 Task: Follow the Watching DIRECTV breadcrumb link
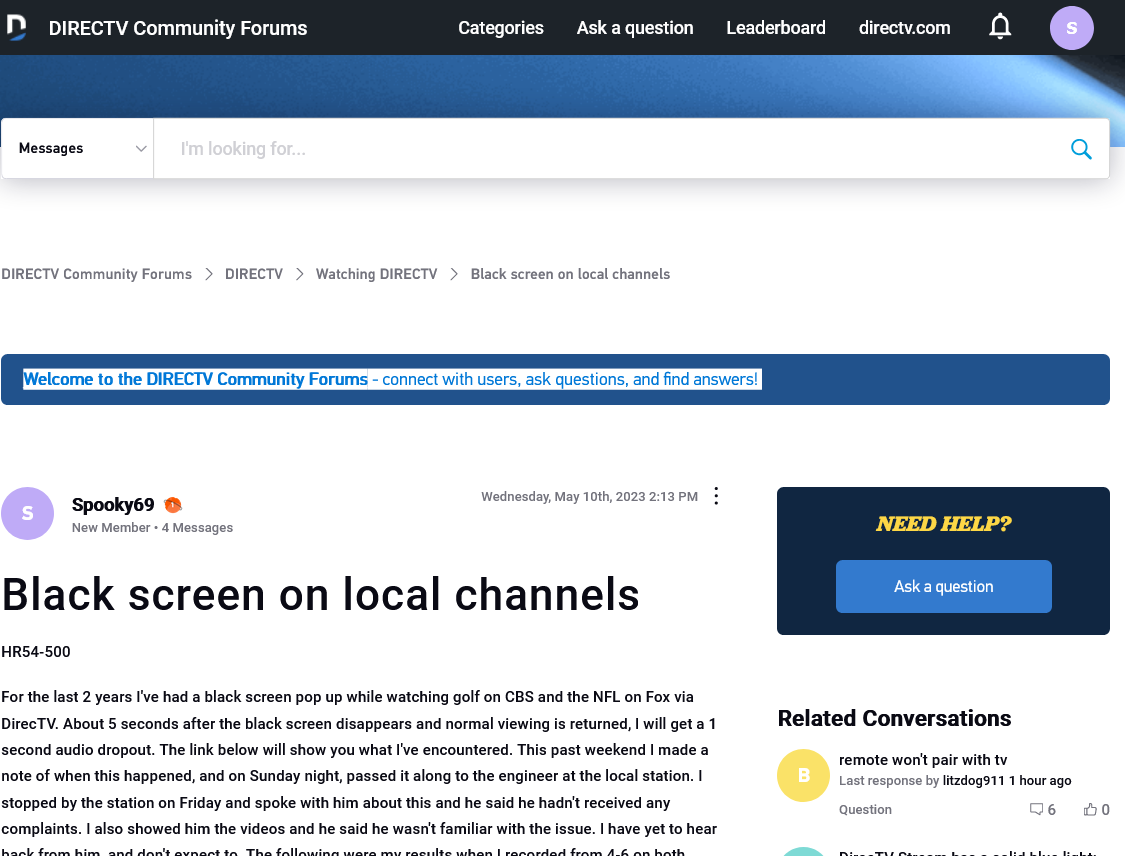pyautogui.click(x=376, y=273)
